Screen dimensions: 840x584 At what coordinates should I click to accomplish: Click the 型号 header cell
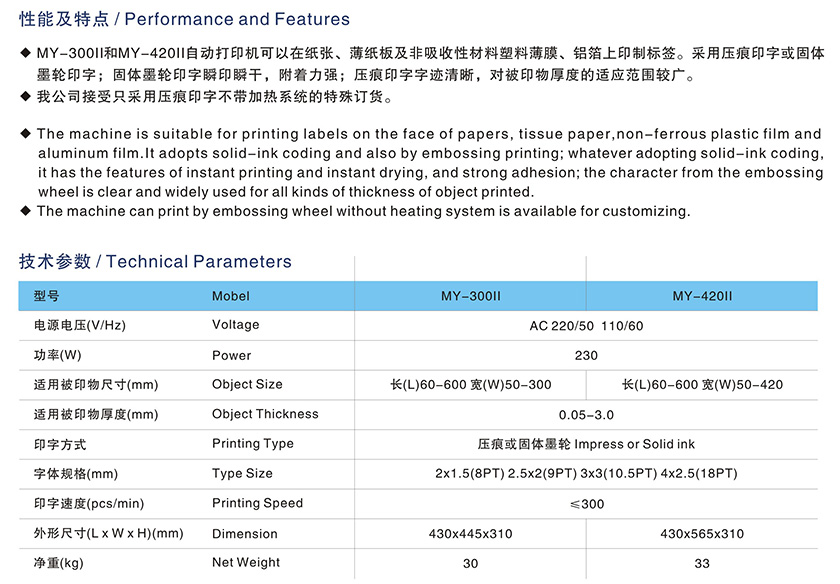(46, 296)
